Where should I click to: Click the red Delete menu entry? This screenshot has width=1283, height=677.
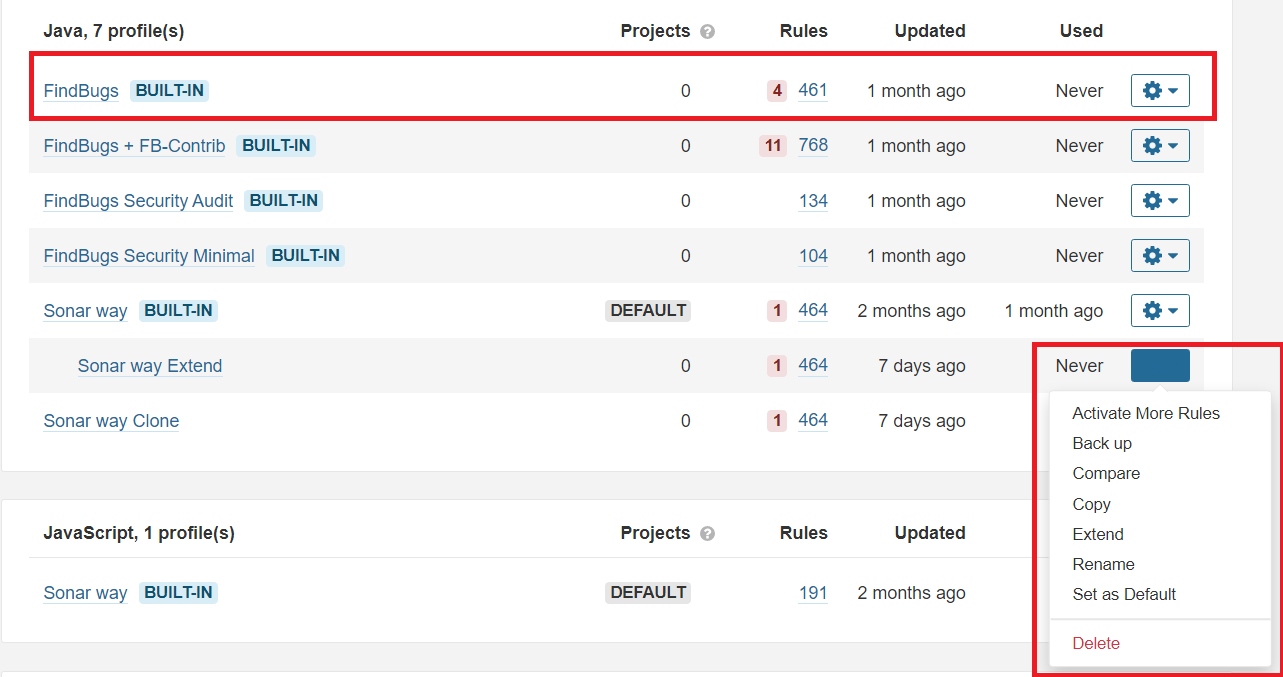coord(1096,643)
